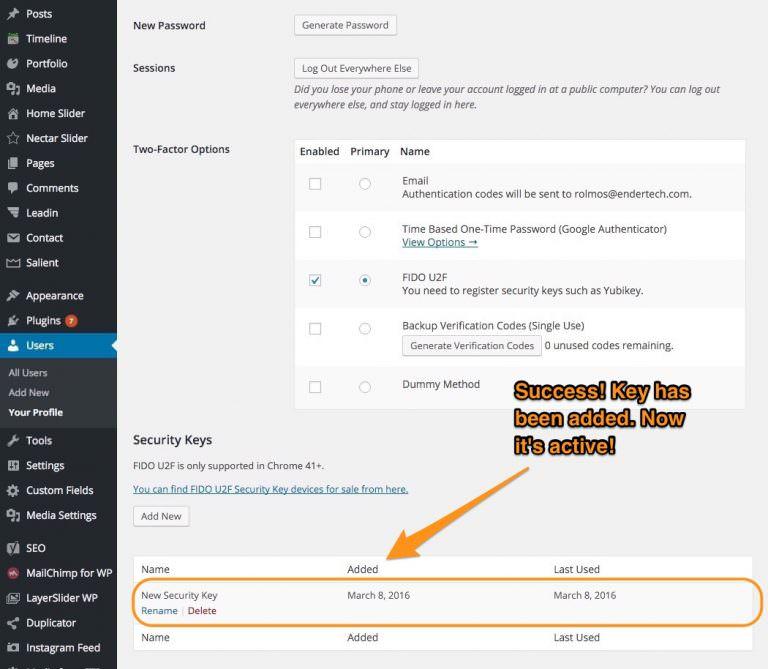Enable Backup Verification Codes checkbox
The image size is (768, 669).
[315, 329]
